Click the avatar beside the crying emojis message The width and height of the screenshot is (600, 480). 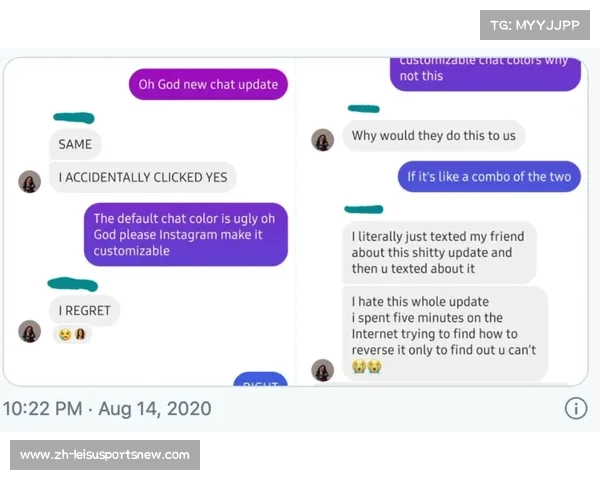[322, 370]
